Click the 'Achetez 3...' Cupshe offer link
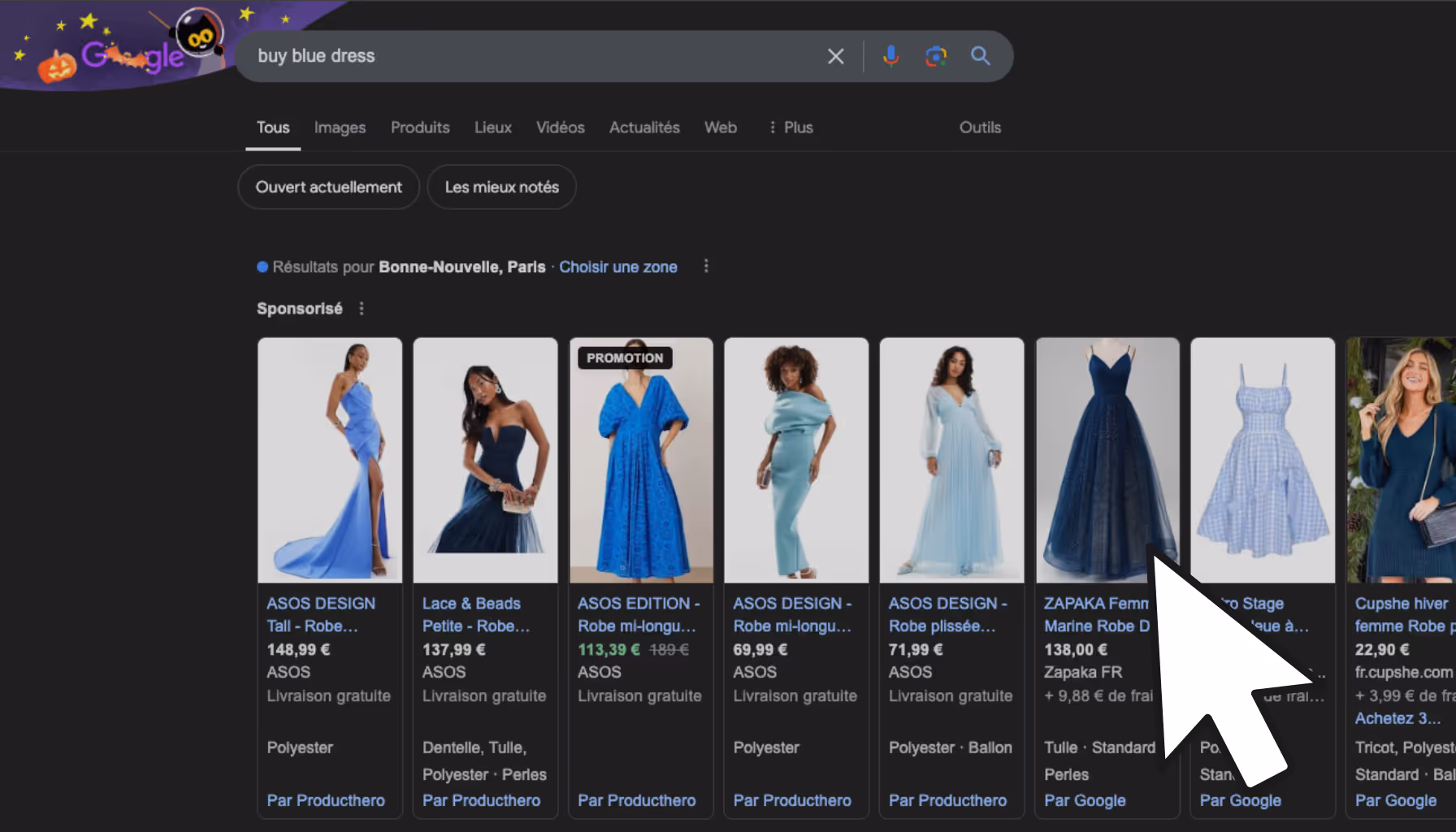This screenshot has width=1456, height=832. pos(1397,718)
